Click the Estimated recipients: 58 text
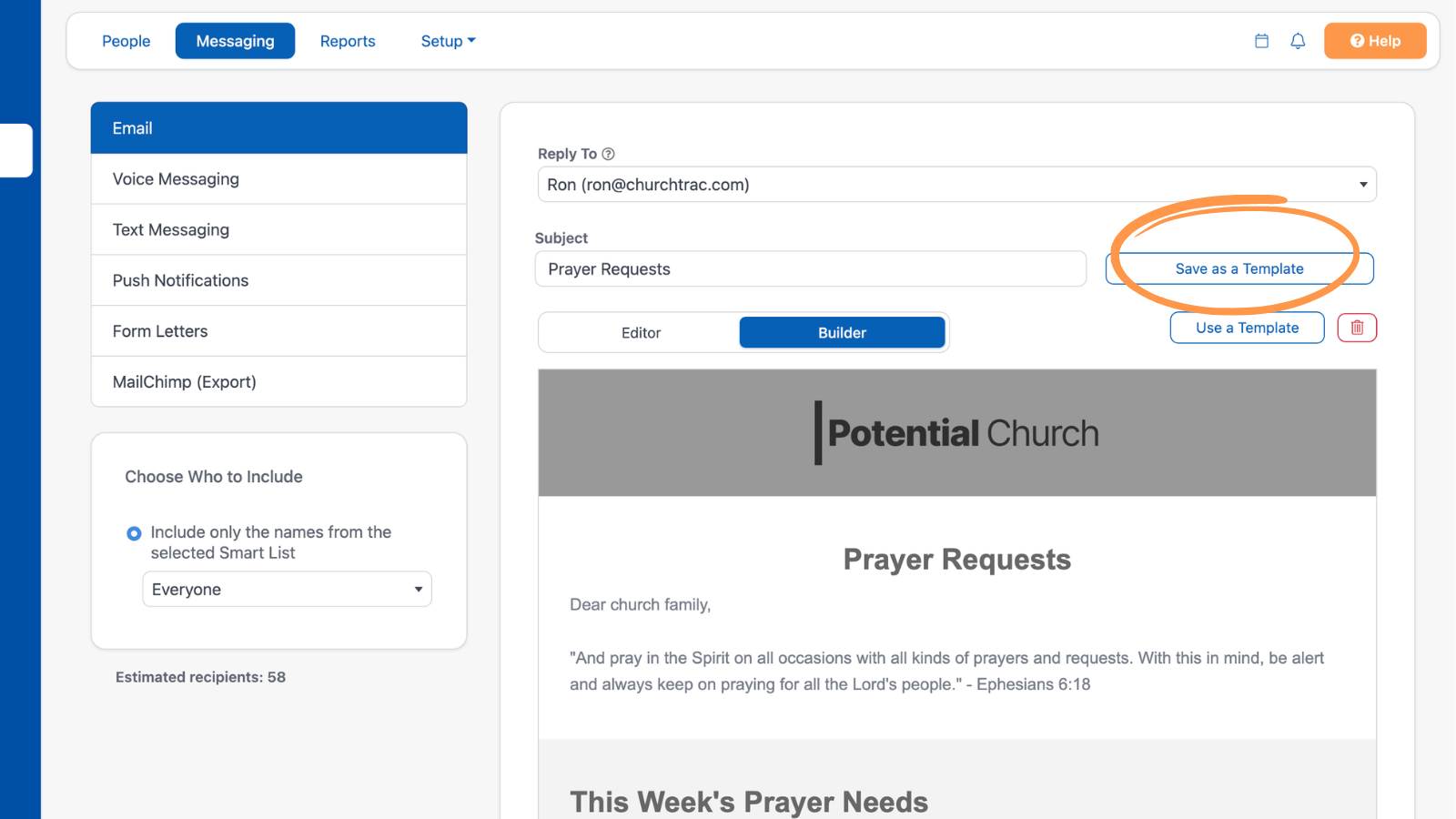1456x819 pixels. (x=200, y=677)
